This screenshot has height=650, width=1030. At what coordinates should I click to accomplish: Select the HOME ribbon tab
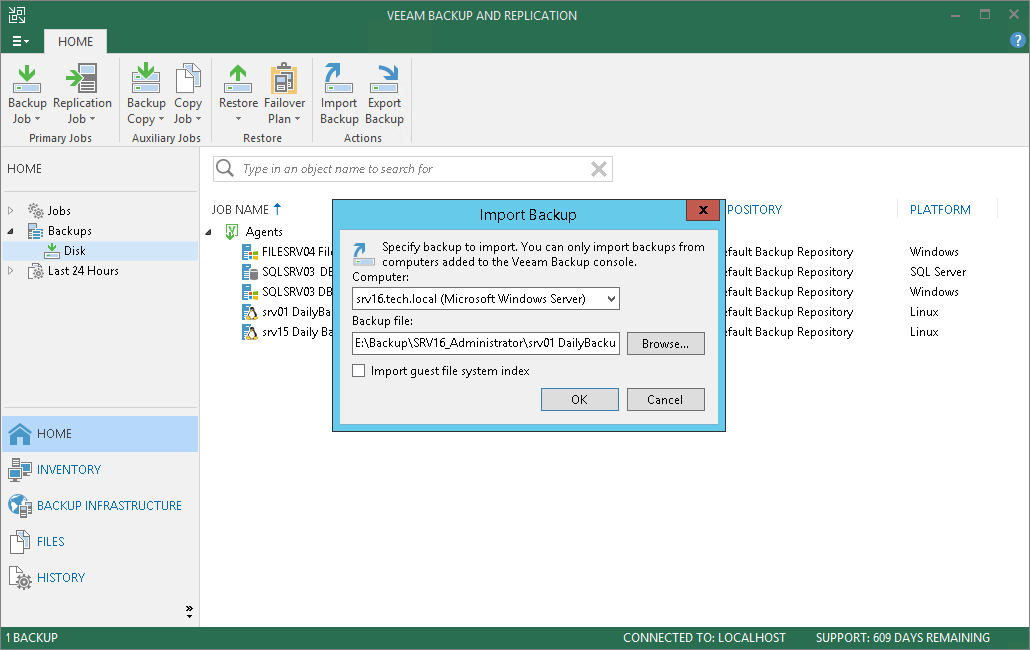pos(75,41)
